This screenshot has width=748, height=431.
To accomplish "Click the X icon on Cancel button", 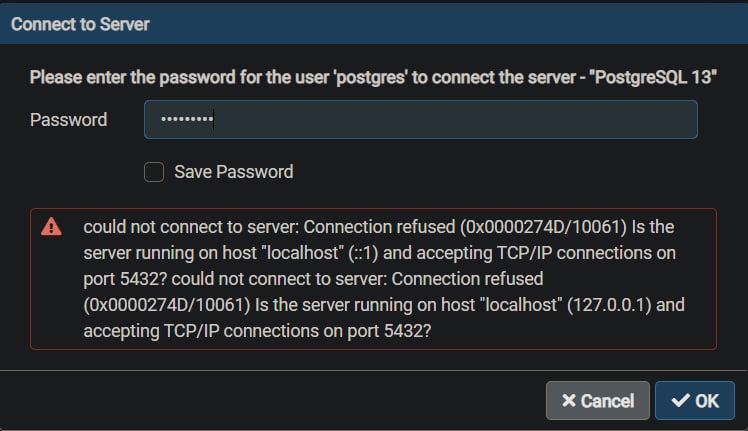I will [x=569, y=400].
